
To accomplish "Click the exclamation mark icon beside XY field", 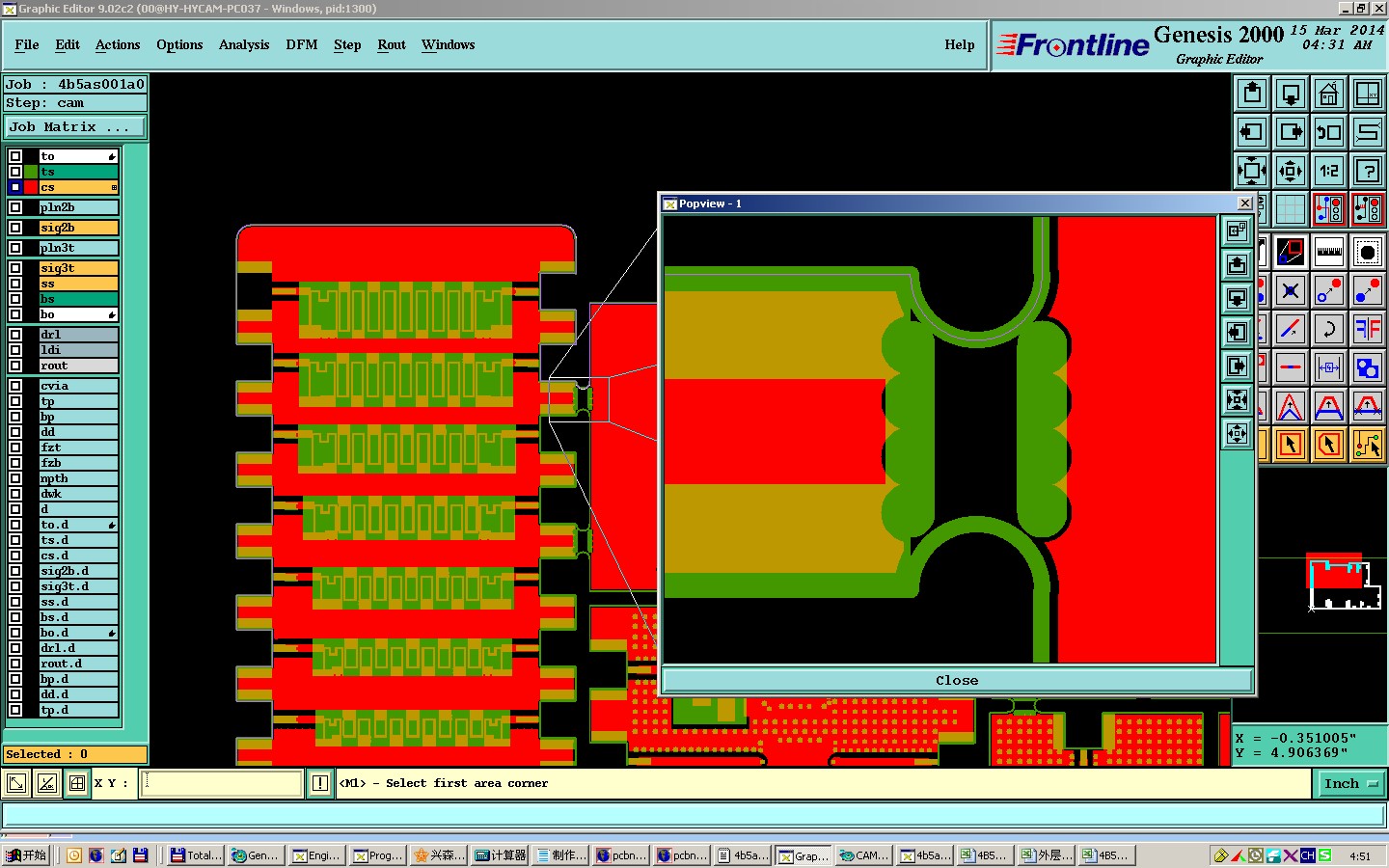I will (320, 783).
